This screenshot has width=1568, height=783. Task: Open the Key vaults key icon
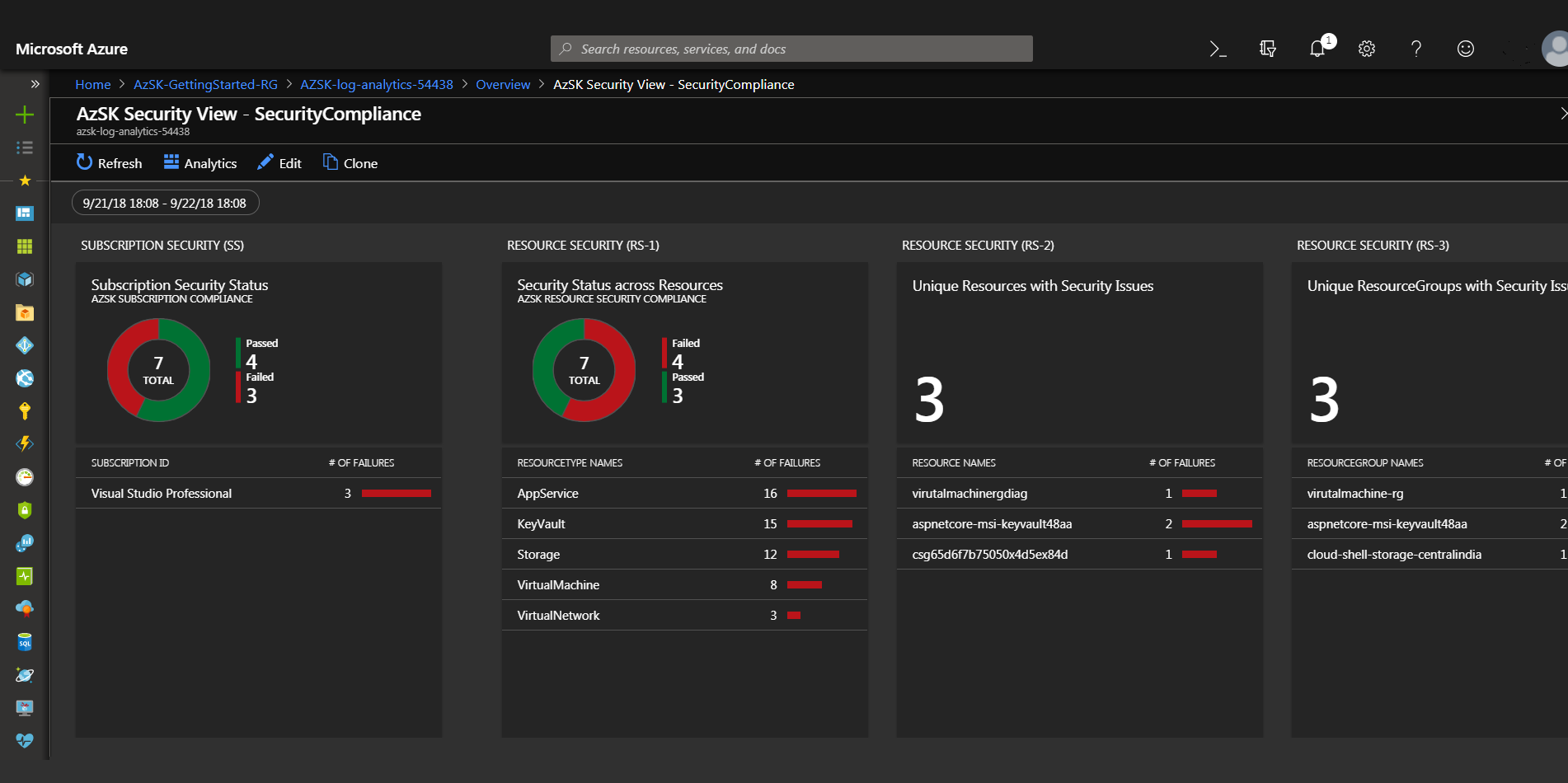point(25,411)
